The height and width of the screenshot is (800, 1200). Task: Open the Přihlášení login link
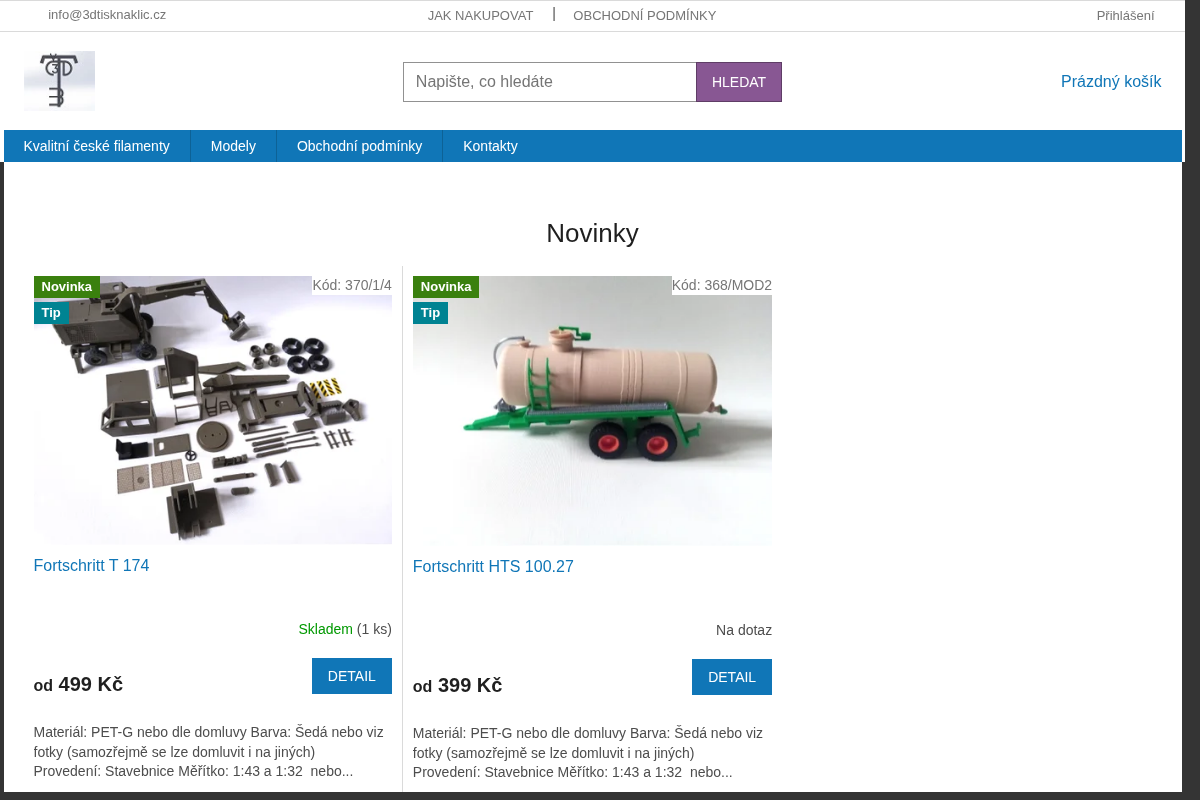click(x=1125, y=16)
